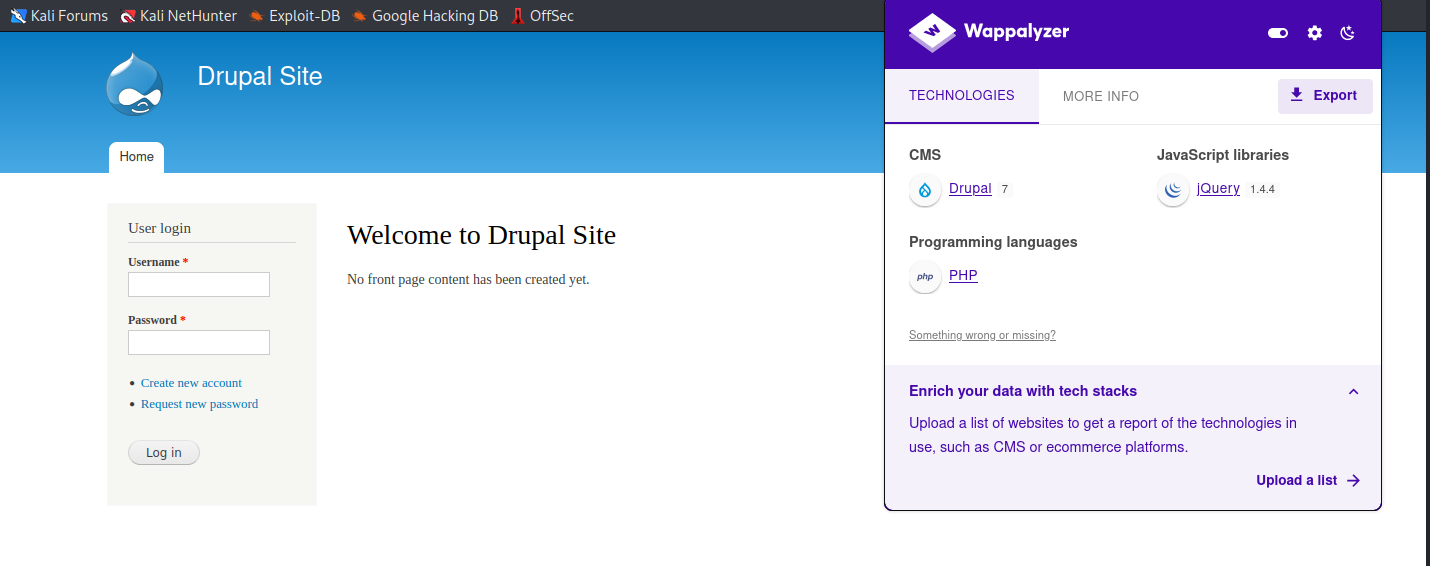Open OffSec bookmark
This screenshot has height=566, width=1430.
[x=542, y=16]
